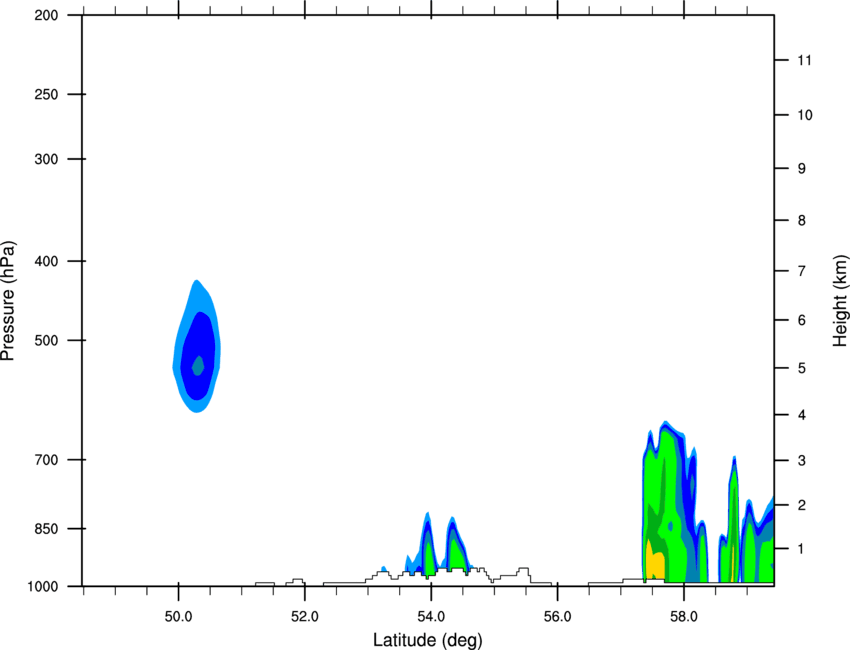Viewport: 850px width, 650px height.
Task: Pick the 4 km height label
Action: point(802,415)
